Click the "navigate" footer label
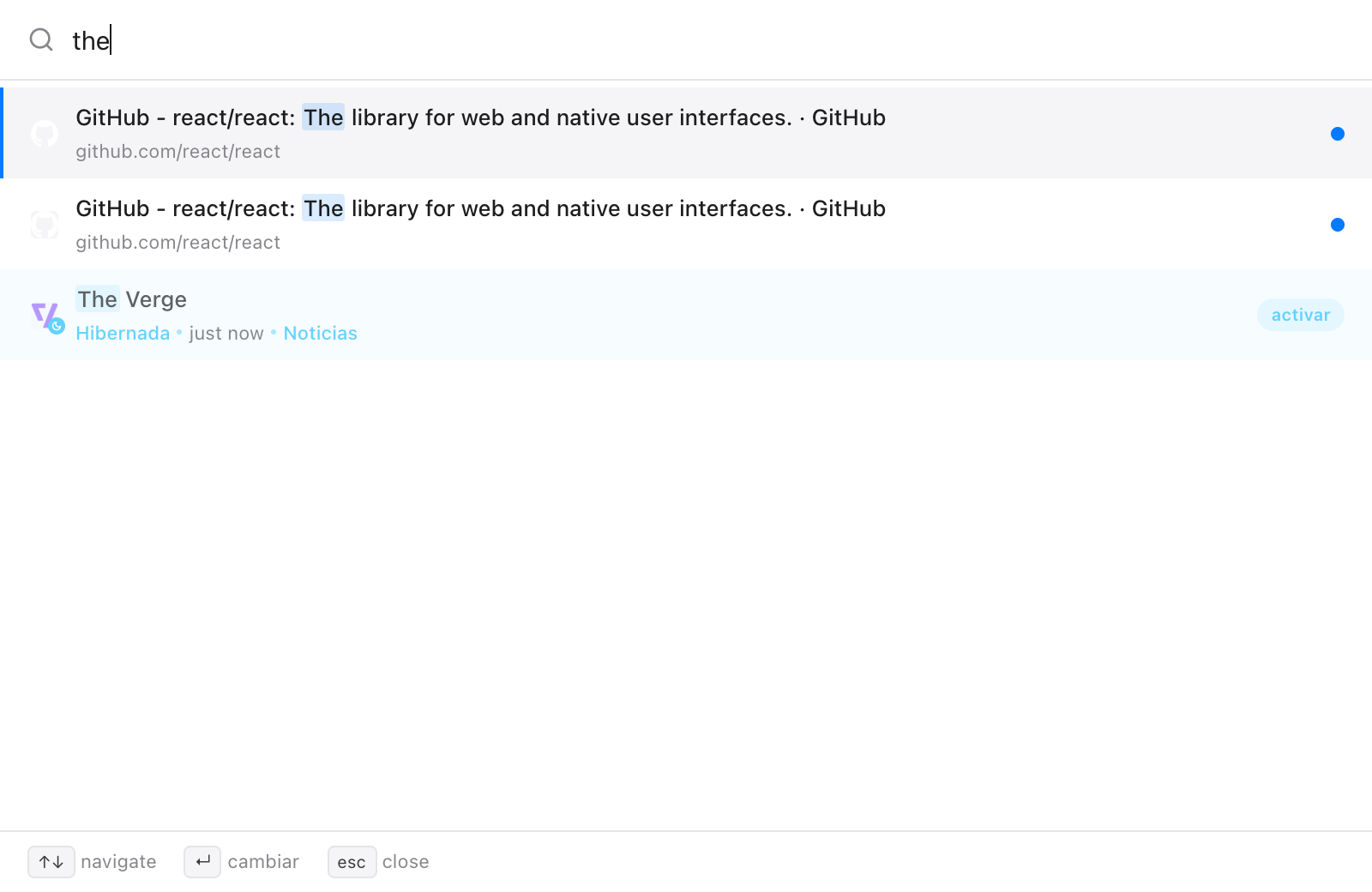The image size is (1372, 892). pos(118,862)
